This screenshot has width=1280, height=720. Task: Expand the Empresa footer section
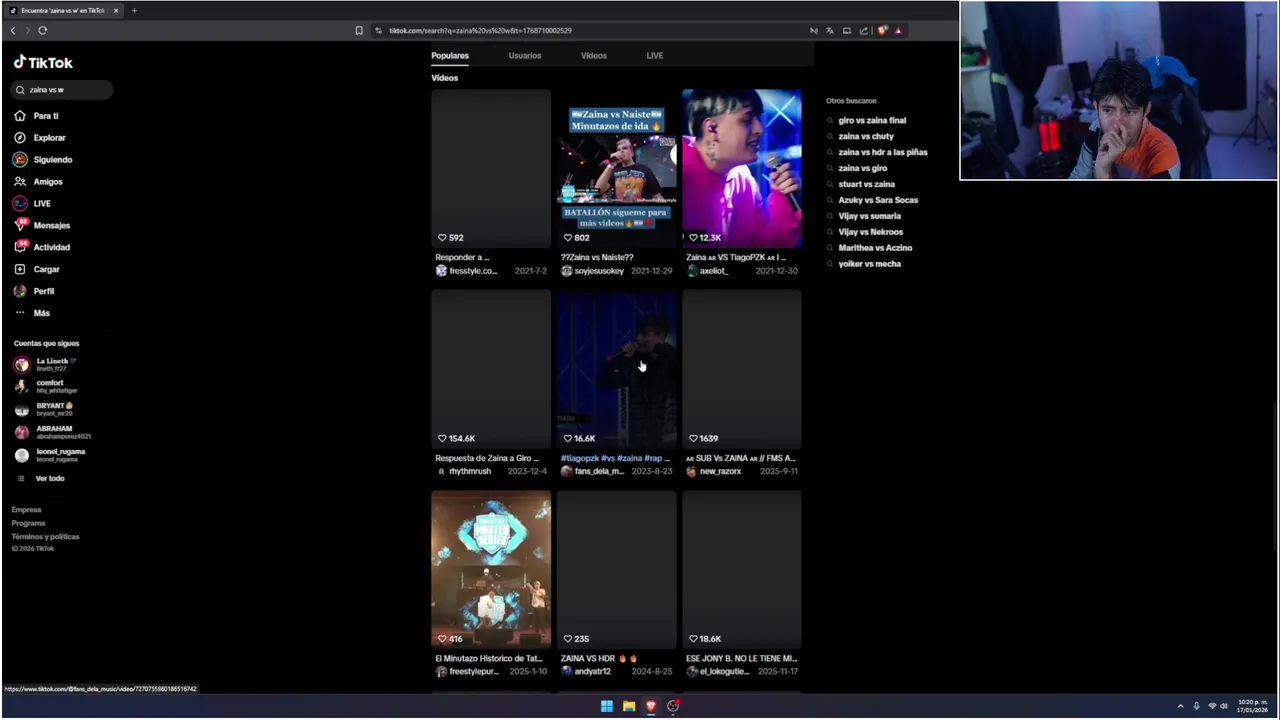pyautogui.click(x=27, y=510)
